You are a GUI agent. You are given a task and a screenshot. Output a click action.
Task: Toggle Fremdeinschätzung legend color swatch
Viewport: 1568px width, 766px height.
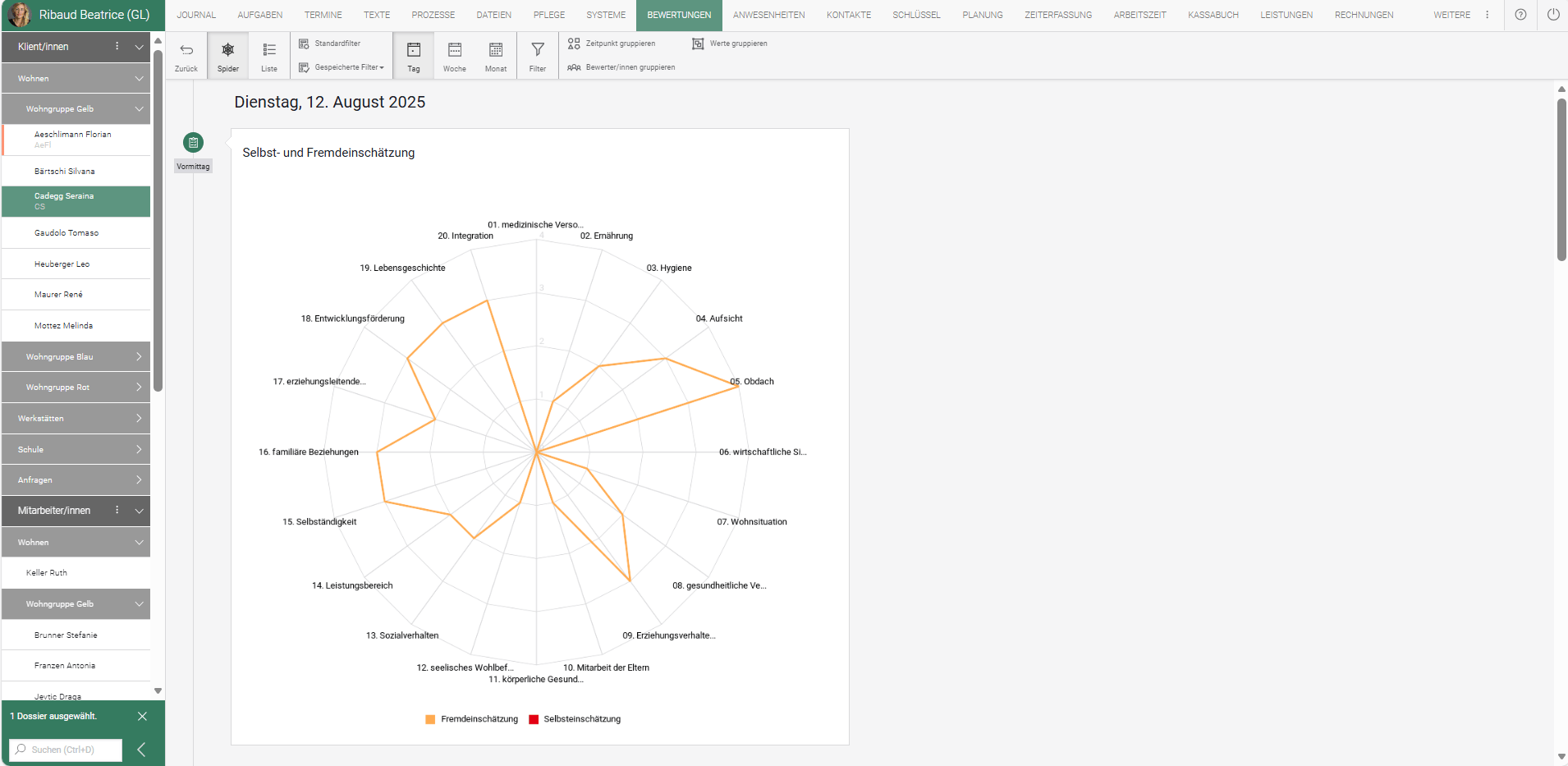[x=430, y=719]
